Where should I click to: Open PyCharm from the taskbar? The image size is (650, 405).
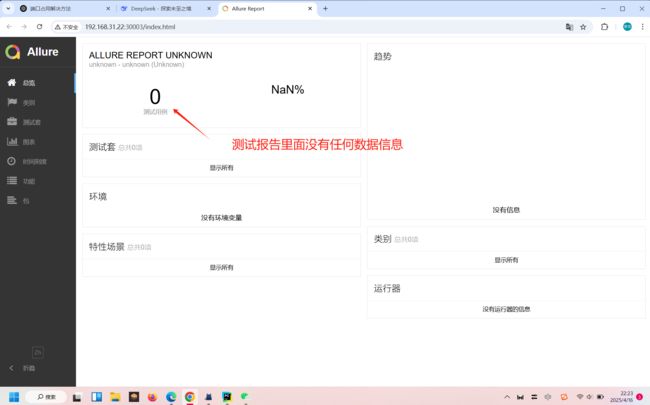click(x=227, y=397)
